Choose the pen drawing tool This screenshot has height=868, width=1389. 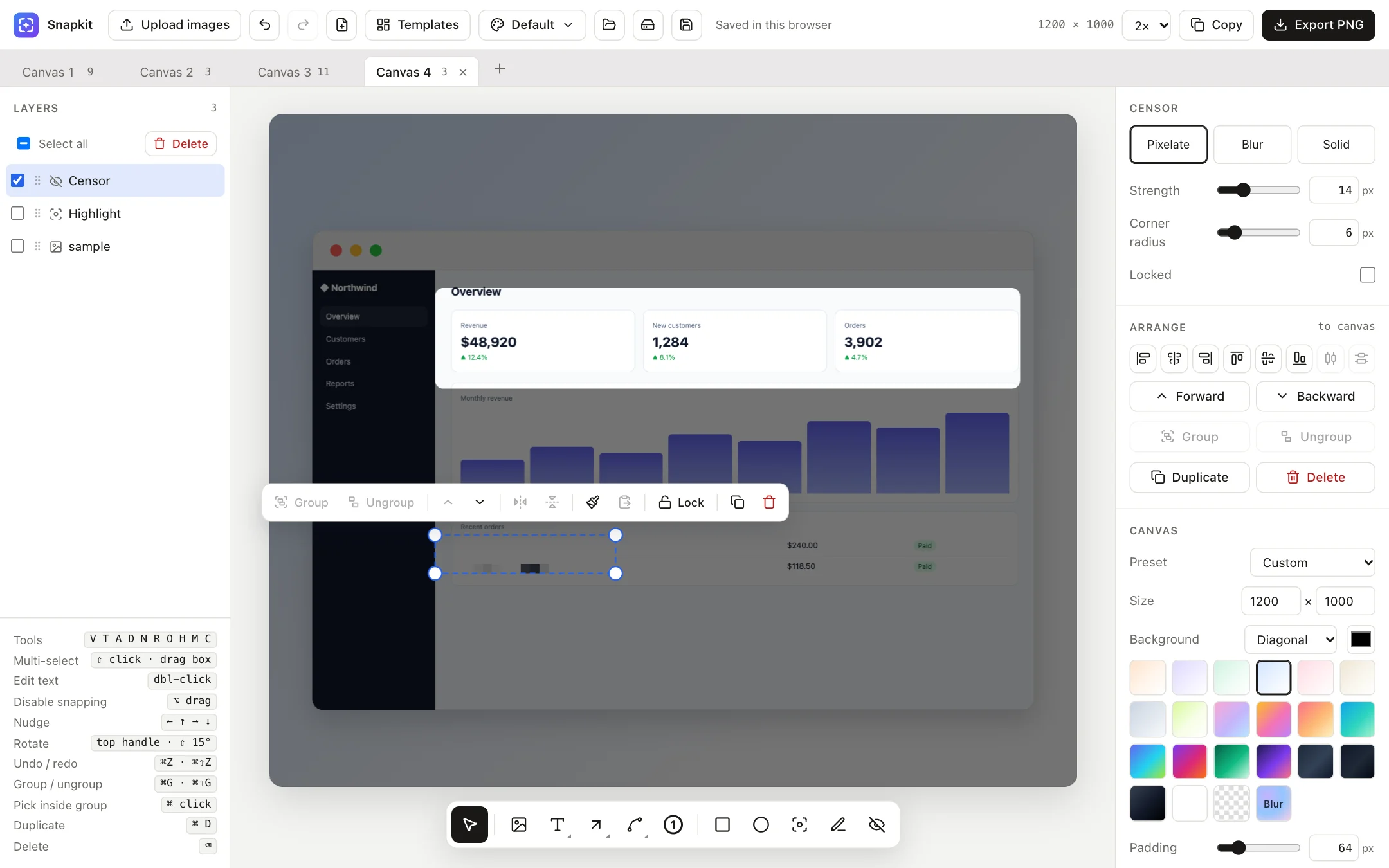tap(838, 824)
